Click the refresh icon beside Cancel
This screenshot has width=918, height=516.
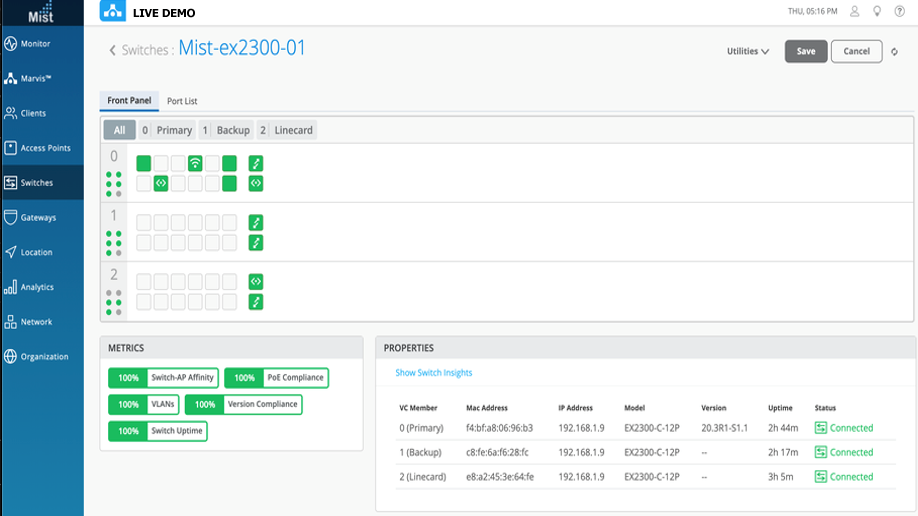pyautogui.click(x=895, y=52)
